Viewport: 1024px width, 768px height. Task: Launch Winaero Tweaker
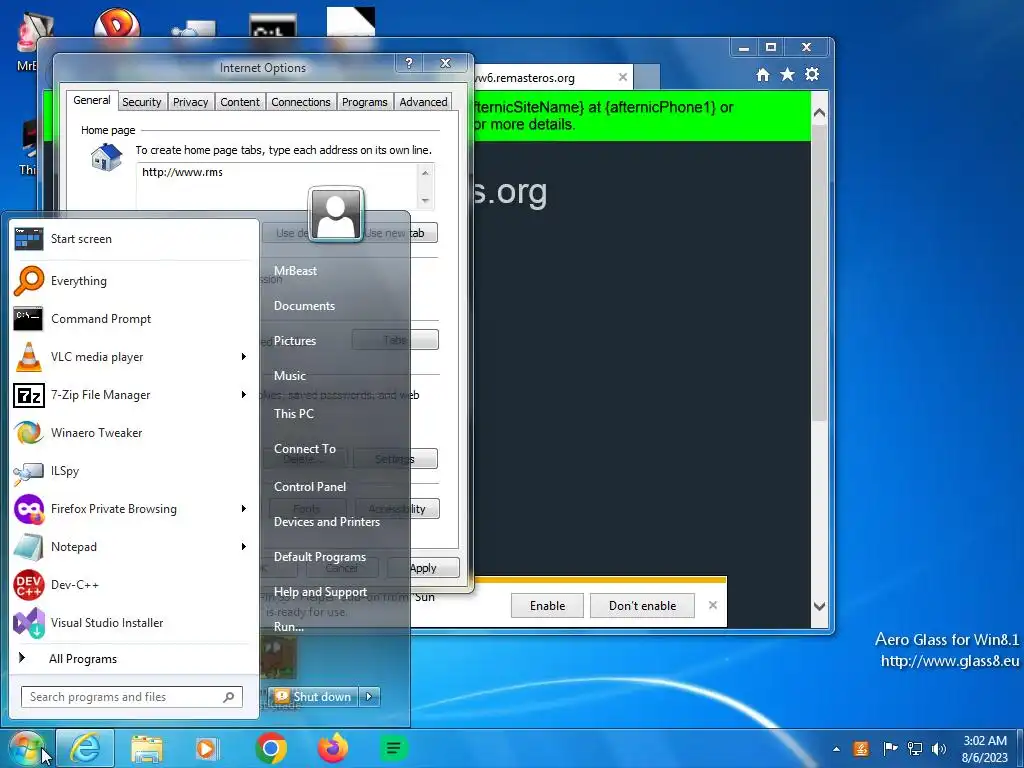pos(131,432)
